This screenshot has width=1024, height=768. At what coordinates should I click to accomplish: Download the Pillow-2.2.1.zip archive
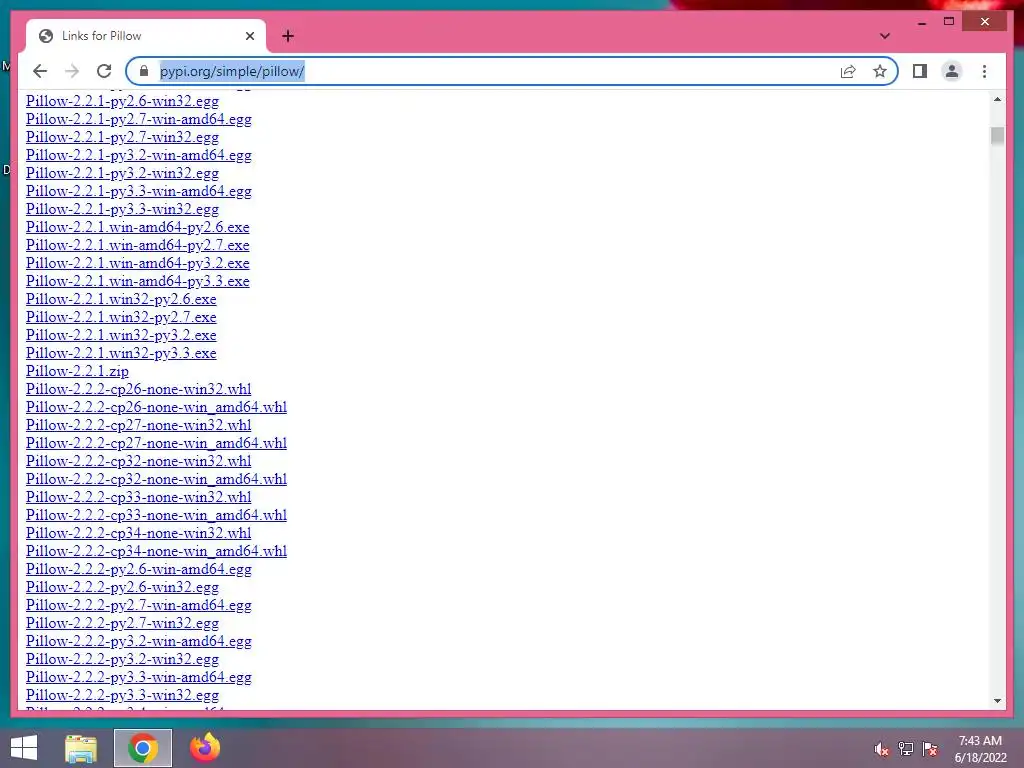77,371
